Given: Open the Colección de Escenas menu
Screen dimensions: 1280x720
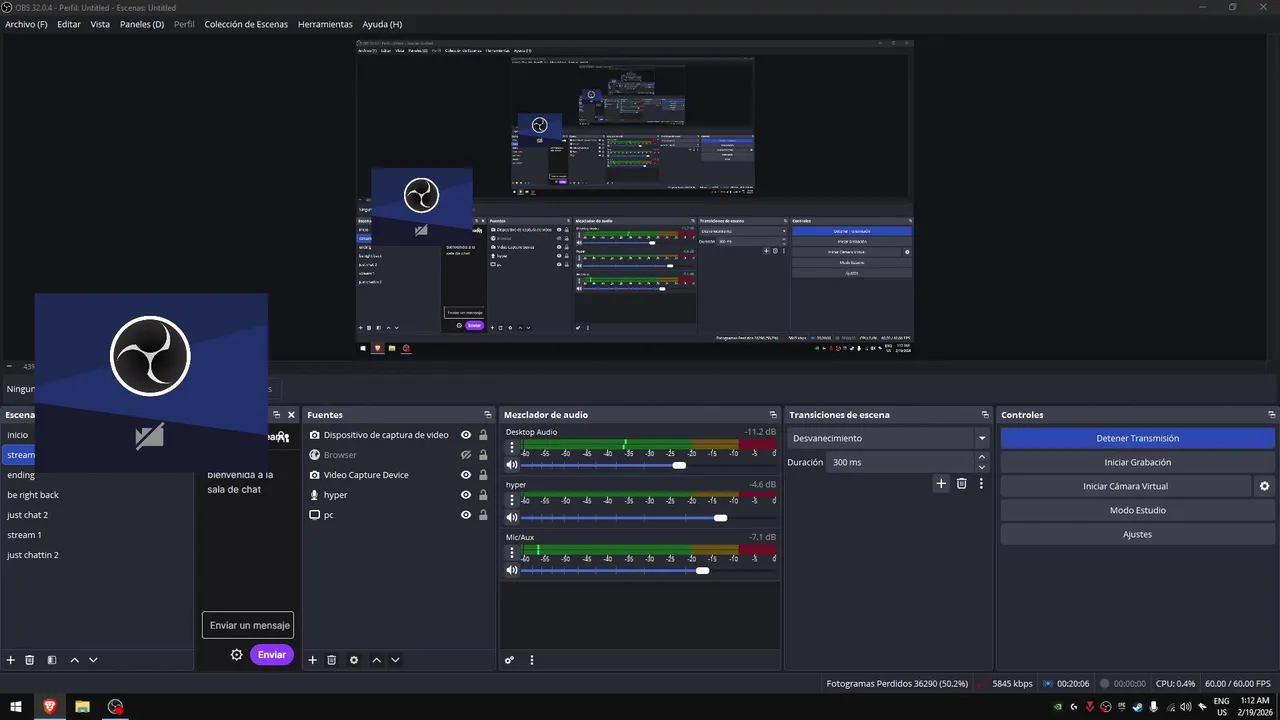Looking at the screenshot, I should click(246, 24).
